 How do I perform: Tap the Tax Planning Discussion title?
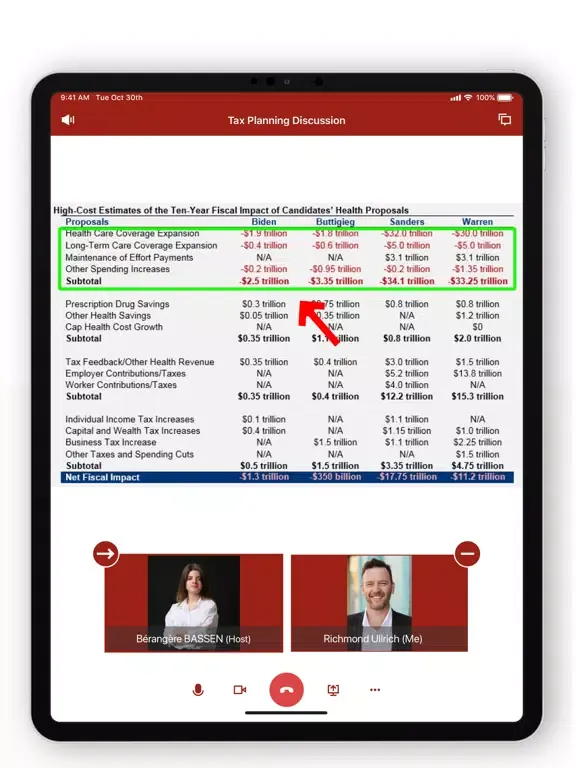287,120
